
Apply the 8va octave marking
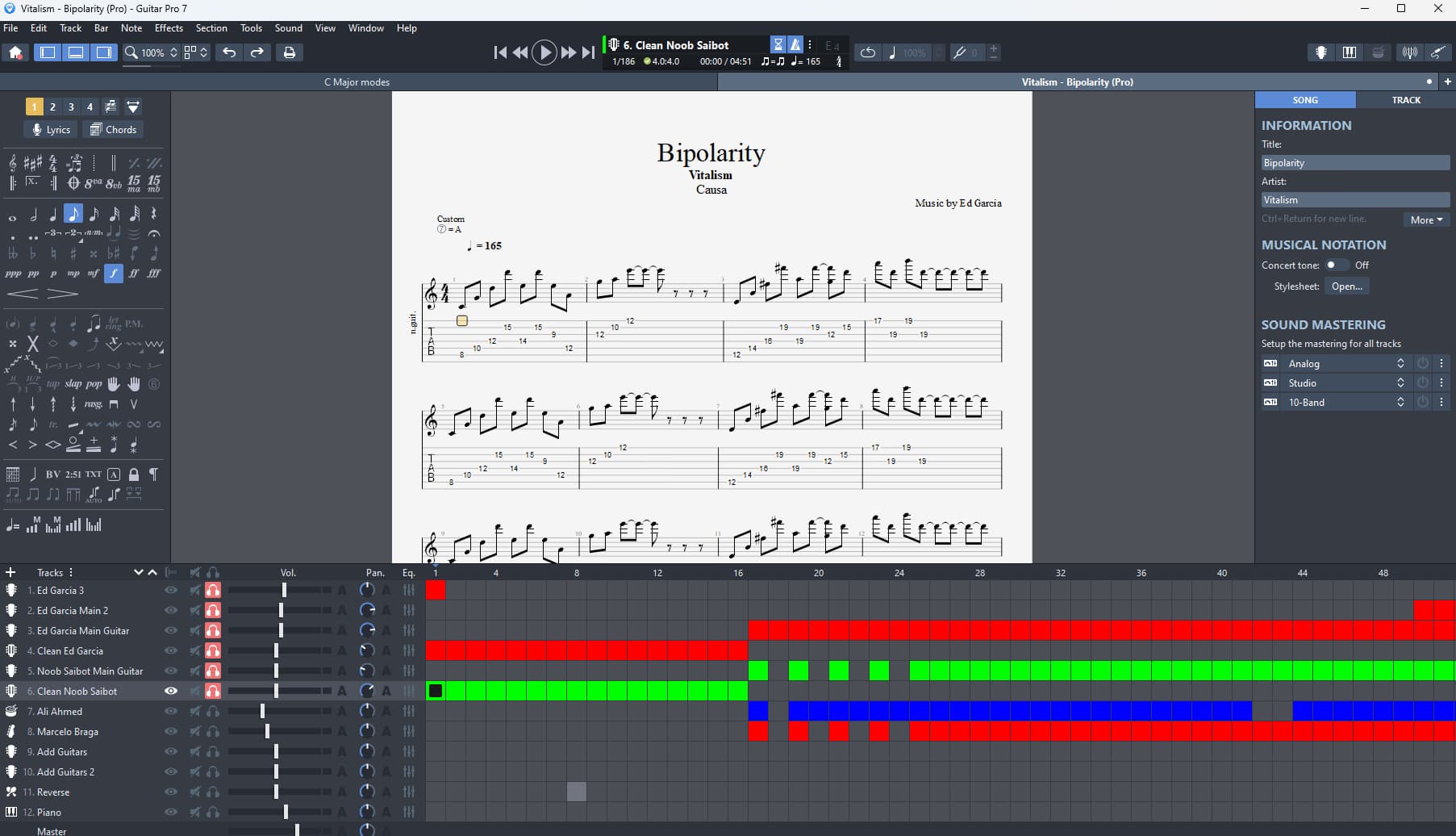click(x=94, y=183)
